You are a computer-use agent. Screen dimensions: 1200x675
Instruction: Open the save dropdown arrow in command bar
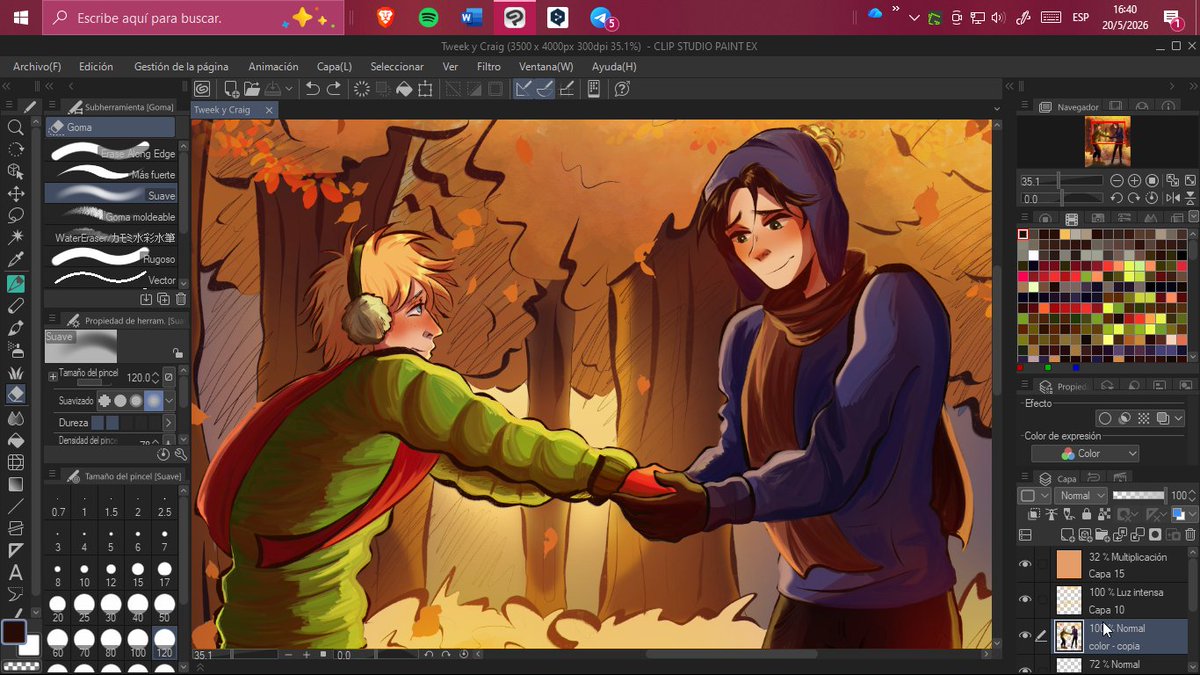point(289,89)
